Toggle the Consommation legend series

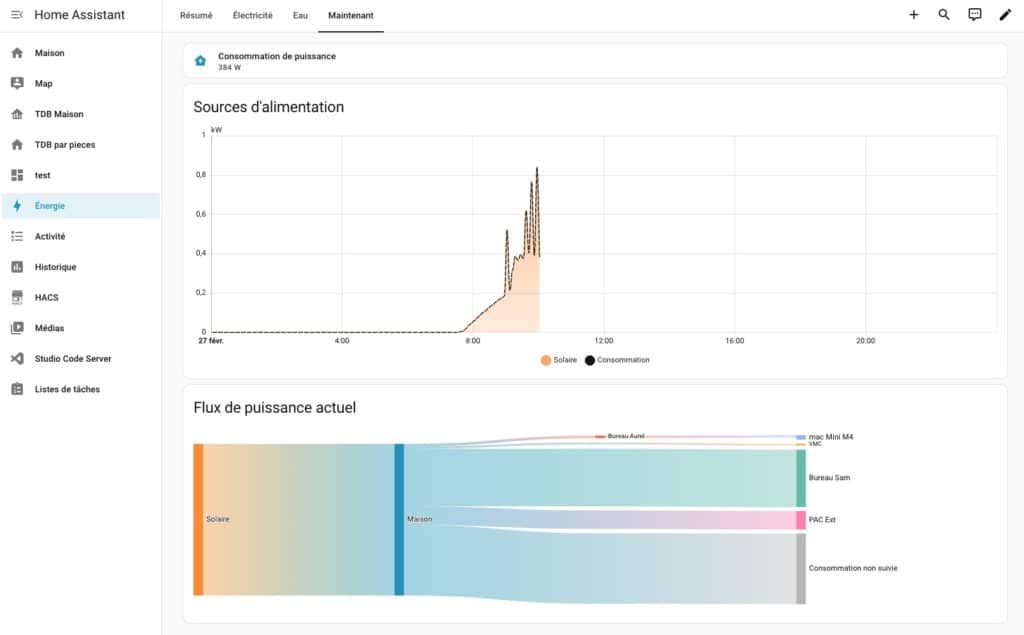[x=617, y=360]
